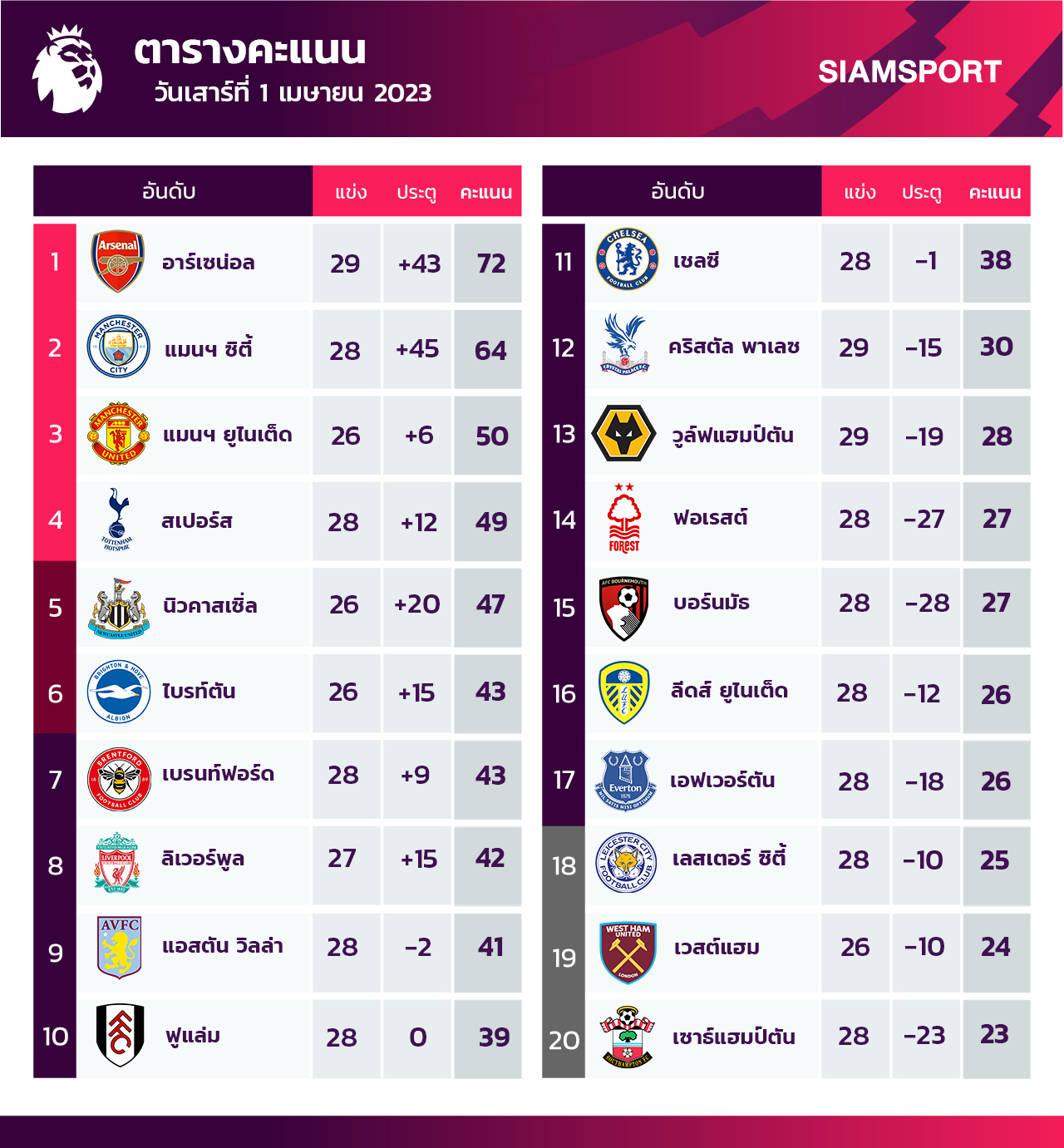
Task: Click the rank 20 grey position cell
Action: [564, 1039]
